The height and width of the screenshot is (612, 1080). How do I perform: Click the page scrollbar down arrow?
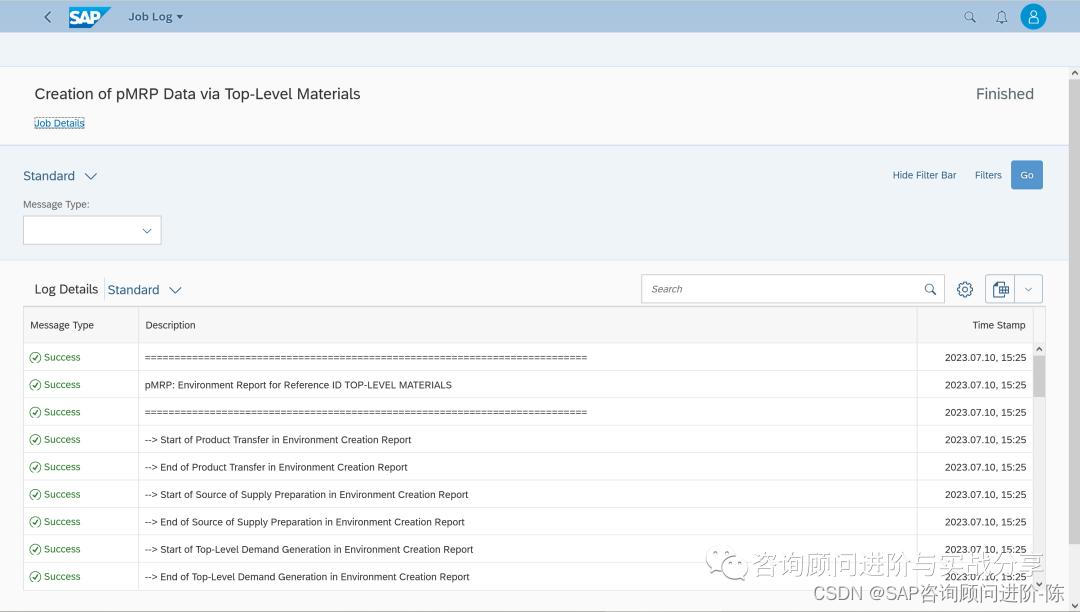(1074, 606)
